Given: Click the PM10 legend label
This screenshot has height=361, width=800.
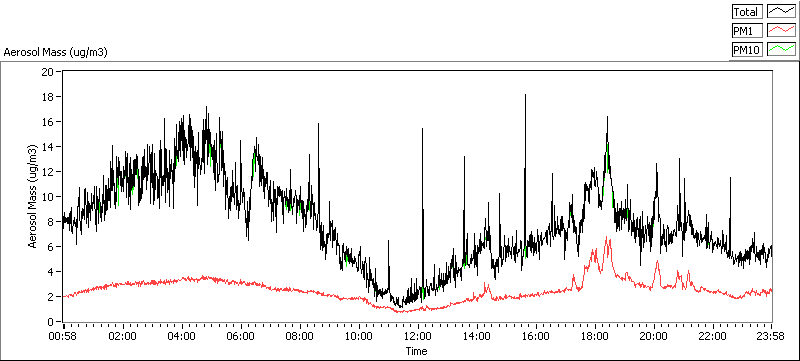Looking at the screenshot, I should click(747, 49).
